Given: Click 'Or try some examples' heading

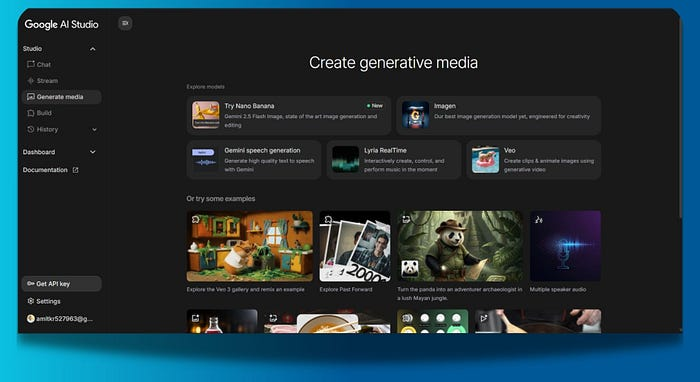Looking at the screenshot, I should pos(221,199).
